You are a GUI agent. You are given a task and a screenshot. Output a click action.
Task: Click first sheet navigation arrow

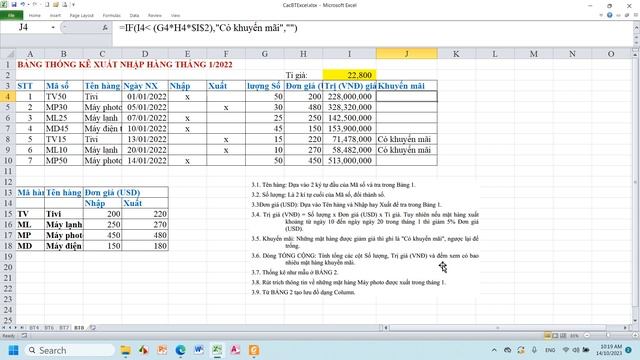click(x=4, y=327)
